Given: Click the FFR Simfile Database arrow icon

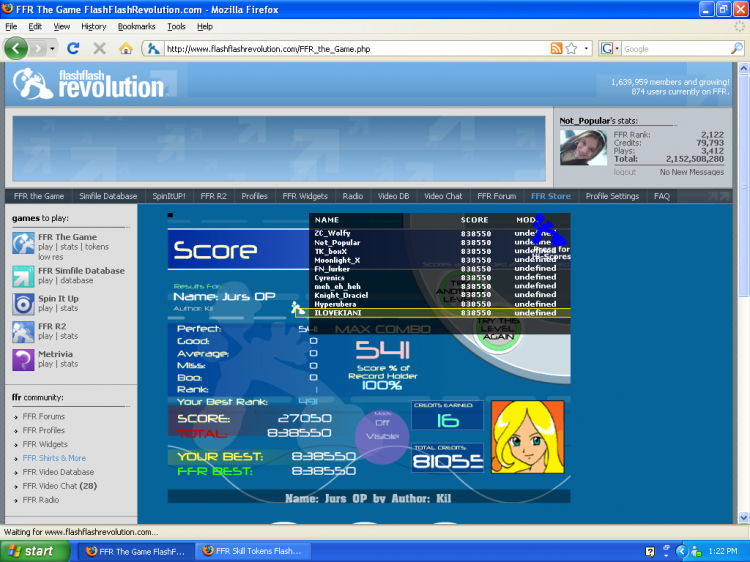Looking at the screenshot, I should click(x=23, y=276).
